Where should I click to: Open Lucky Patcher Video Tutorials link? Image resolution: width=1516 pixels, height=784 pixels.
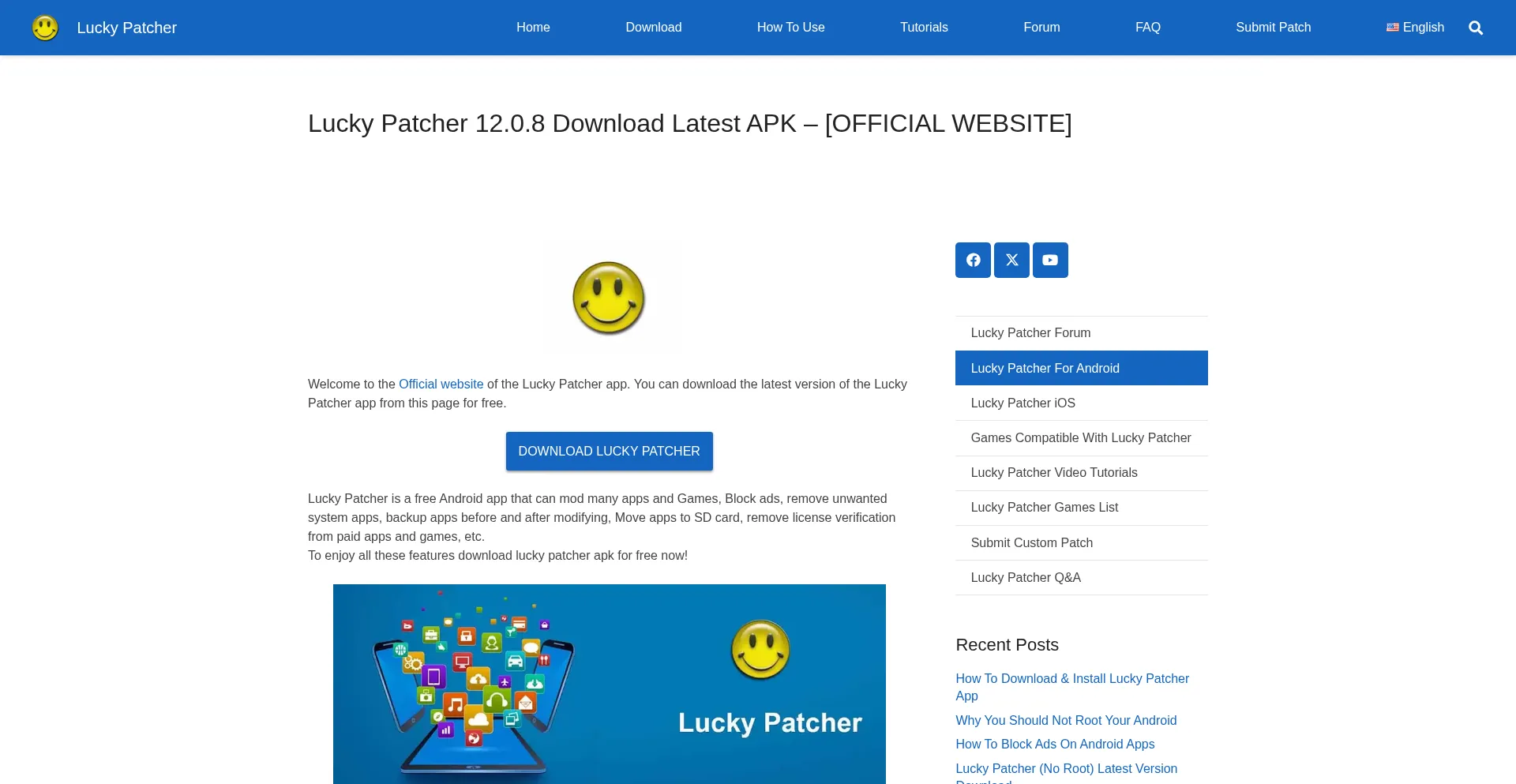point(1081,472)
